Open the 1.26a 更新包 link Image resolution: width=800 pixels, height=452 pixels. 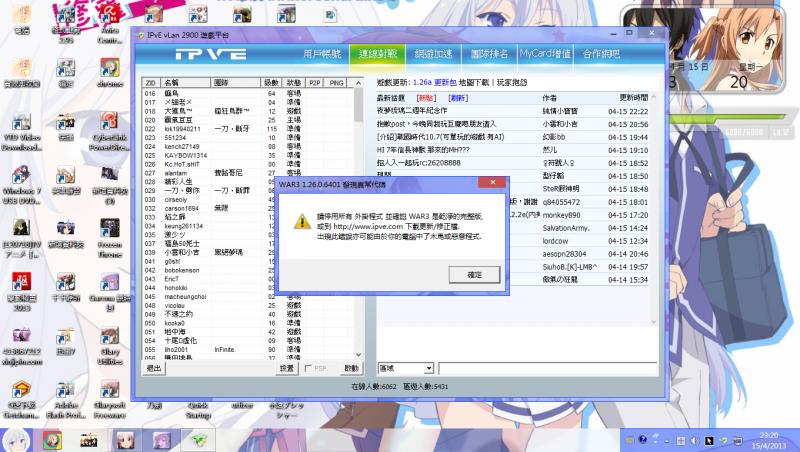pos(435,82)
